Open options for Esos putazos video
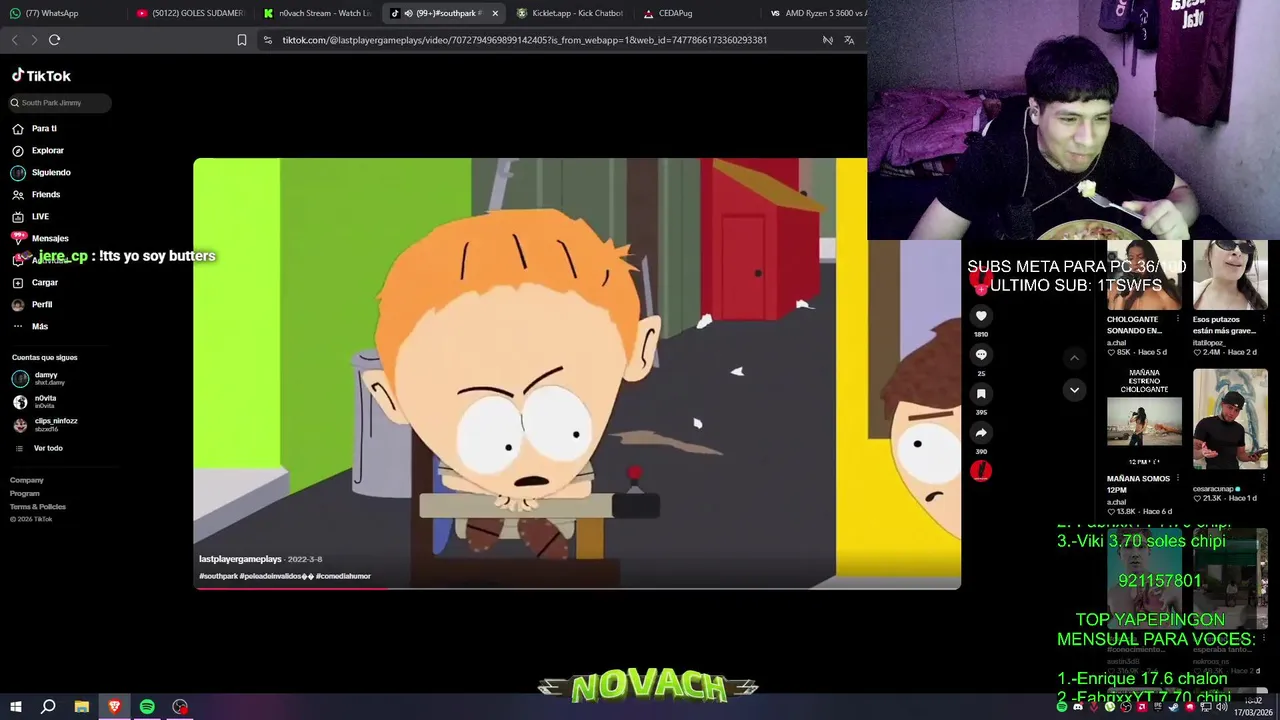1280x720 pixels. coord(1263,320)
